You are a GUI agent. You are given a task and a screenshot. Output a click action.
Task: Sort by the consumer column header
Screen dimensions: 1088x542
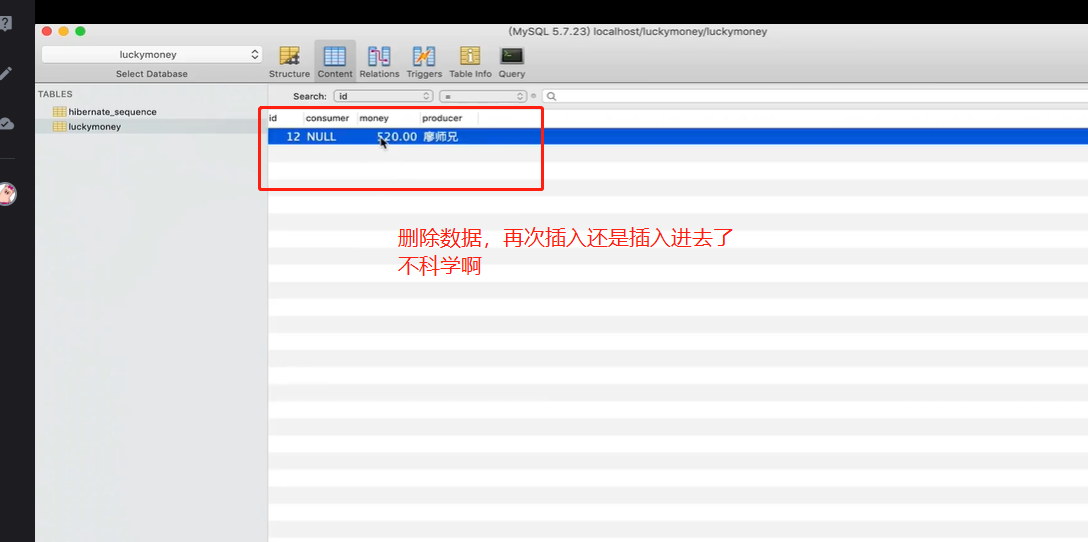330,118
